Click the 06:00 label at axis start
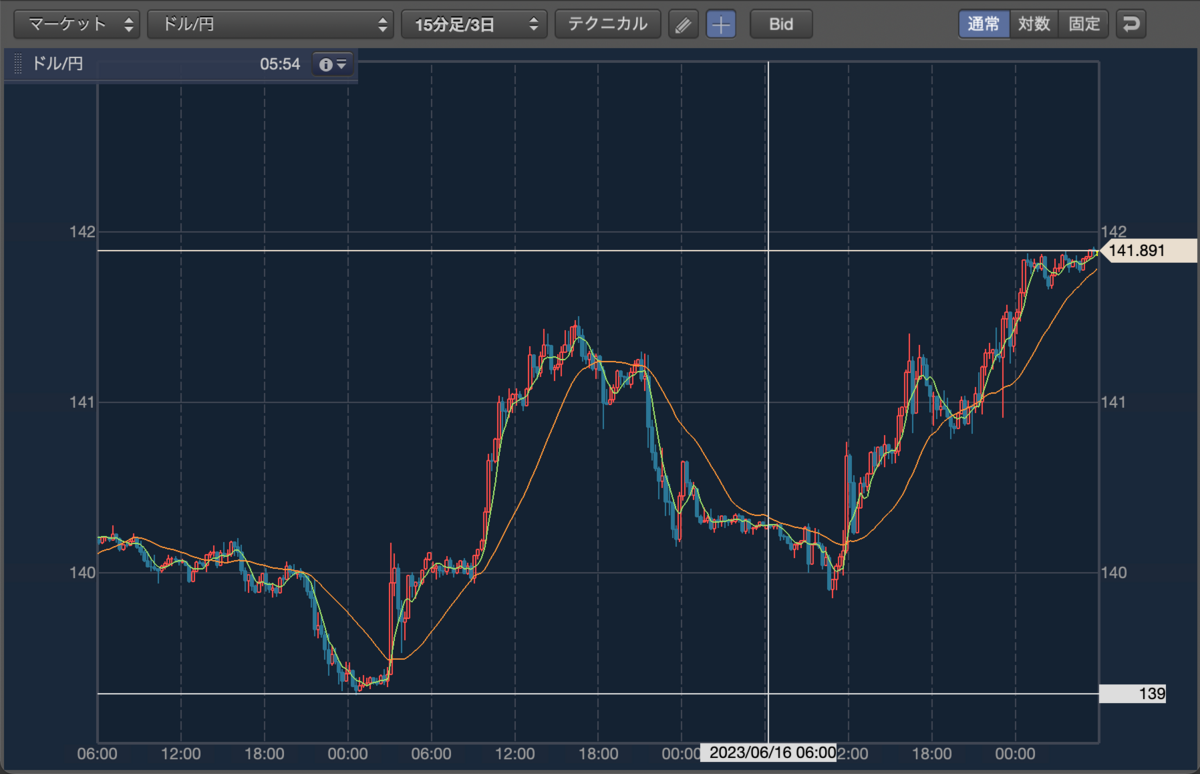This screenshot has width=1200, height=774. (x=98, y=752)
